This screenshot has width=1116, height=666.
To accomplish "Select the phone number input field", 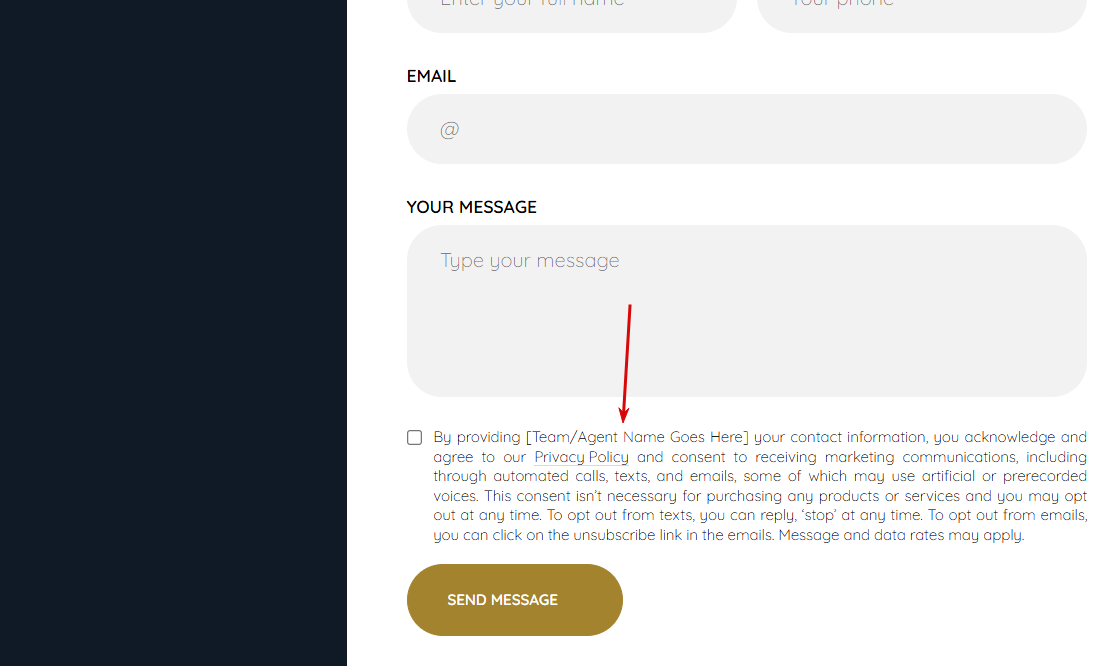I will click(922, 11).
